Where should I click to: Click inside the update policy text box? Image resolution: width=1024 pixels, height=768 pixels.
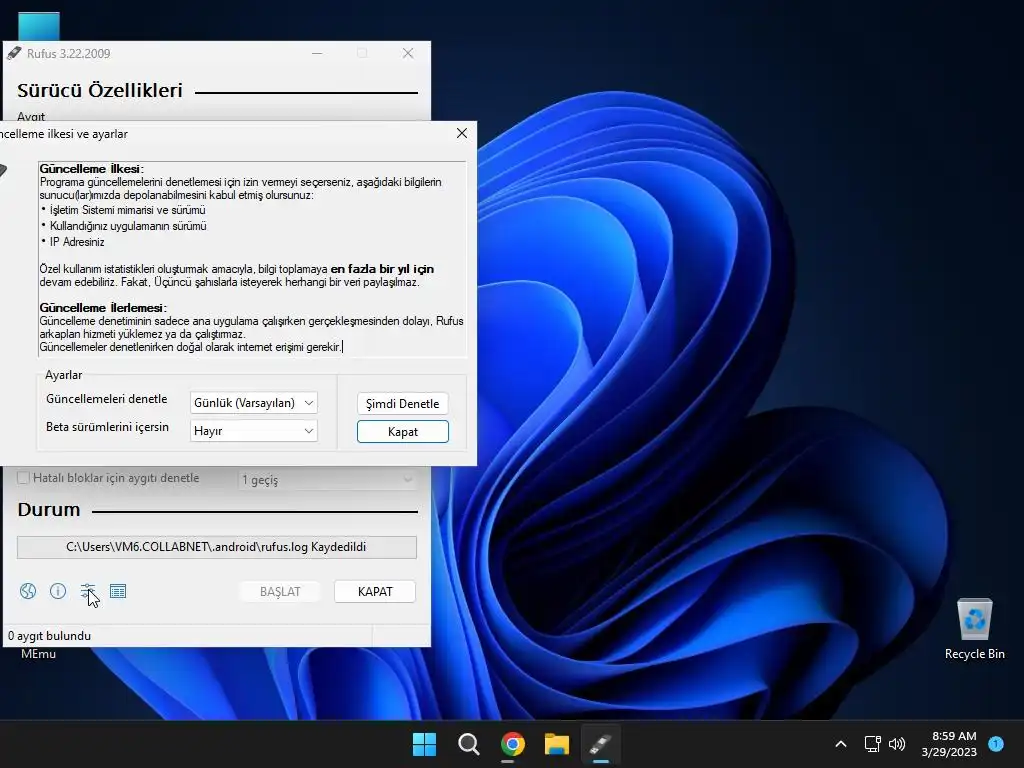click(253, 259)
